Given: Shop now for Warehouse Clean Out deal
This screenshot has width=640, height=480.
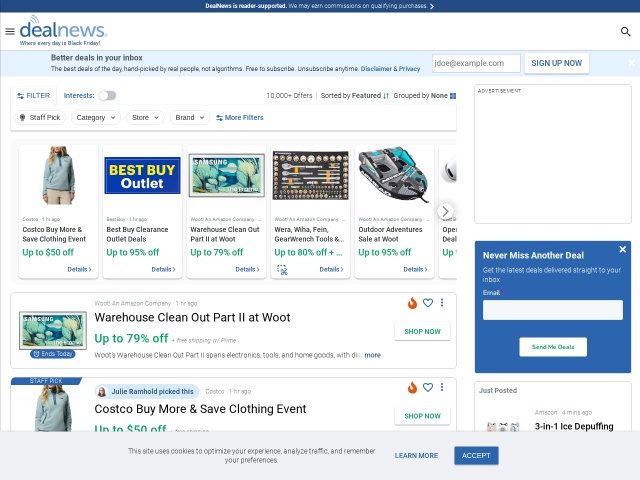Looking at the screenshot, I should [x=422, y=331].
